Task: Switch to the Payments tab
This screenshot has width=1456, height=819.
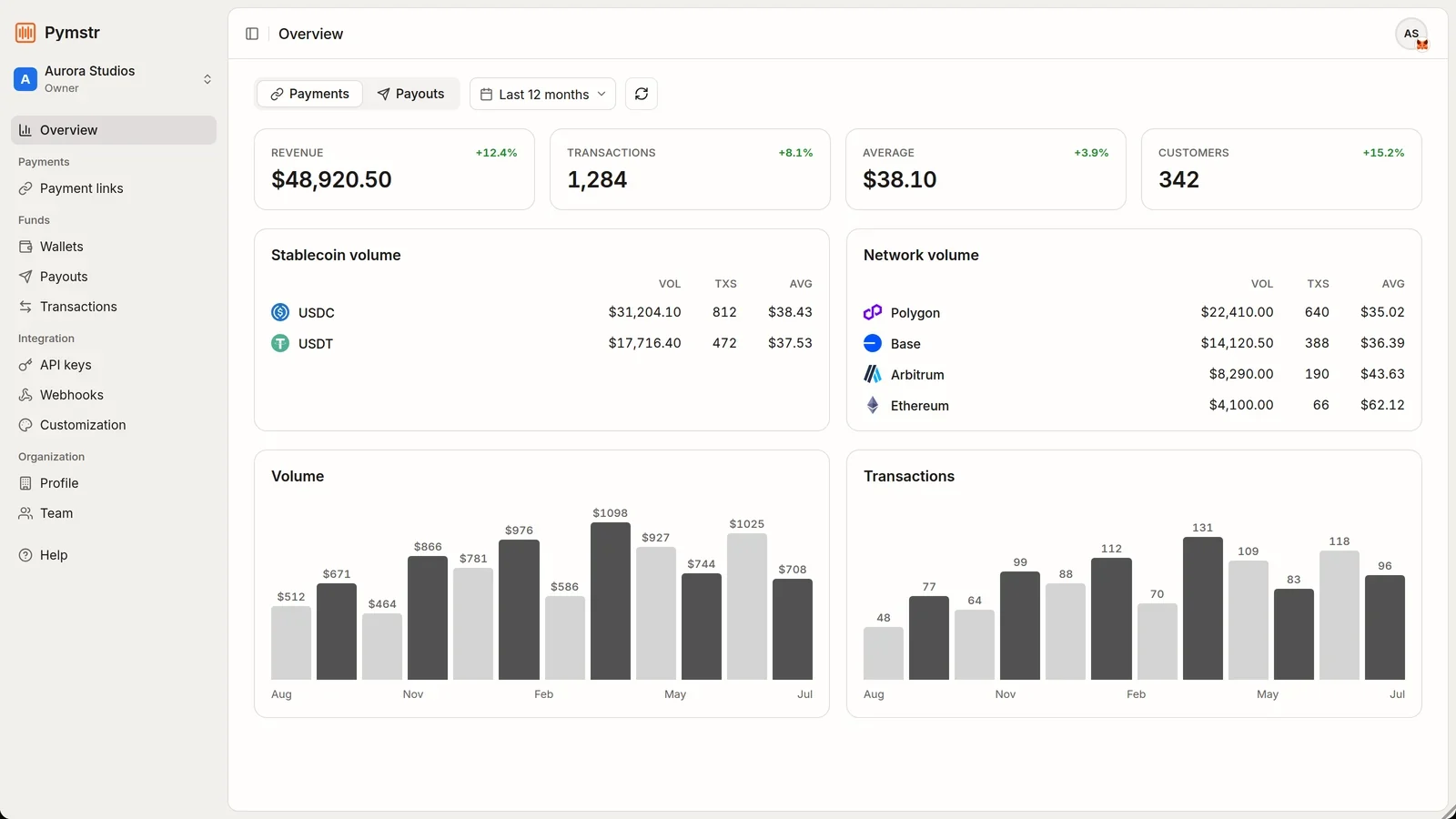Action: (x=309, y=94)
